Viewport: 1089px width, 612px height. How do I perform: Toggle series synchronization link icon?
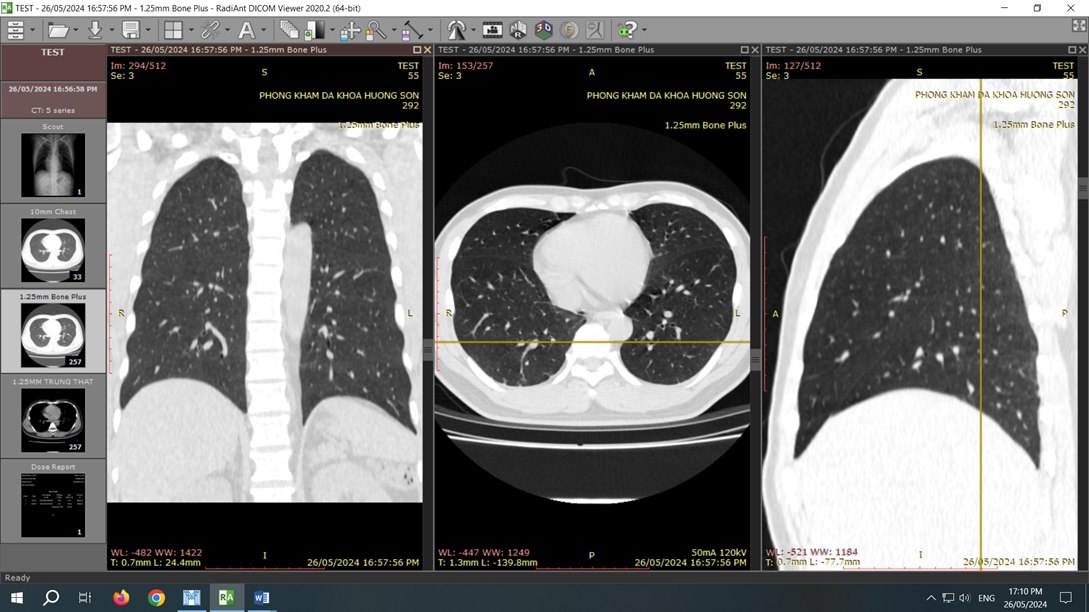click(209, 30)
